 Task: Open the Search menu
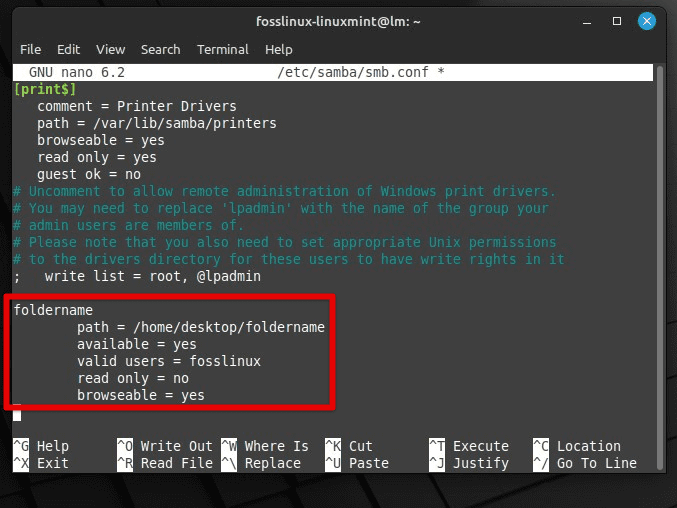pyautogui.click(x=161, y=50)
